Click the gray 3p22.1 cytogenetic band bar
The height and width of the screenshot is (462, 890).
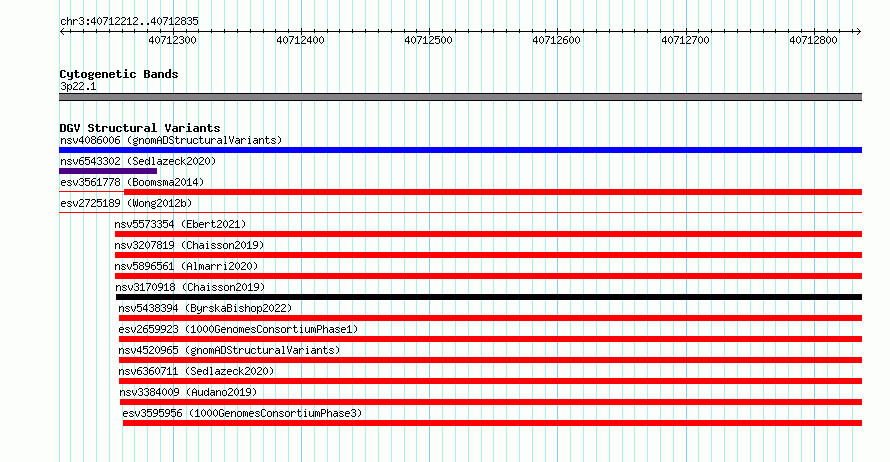(x=460, y=97)
